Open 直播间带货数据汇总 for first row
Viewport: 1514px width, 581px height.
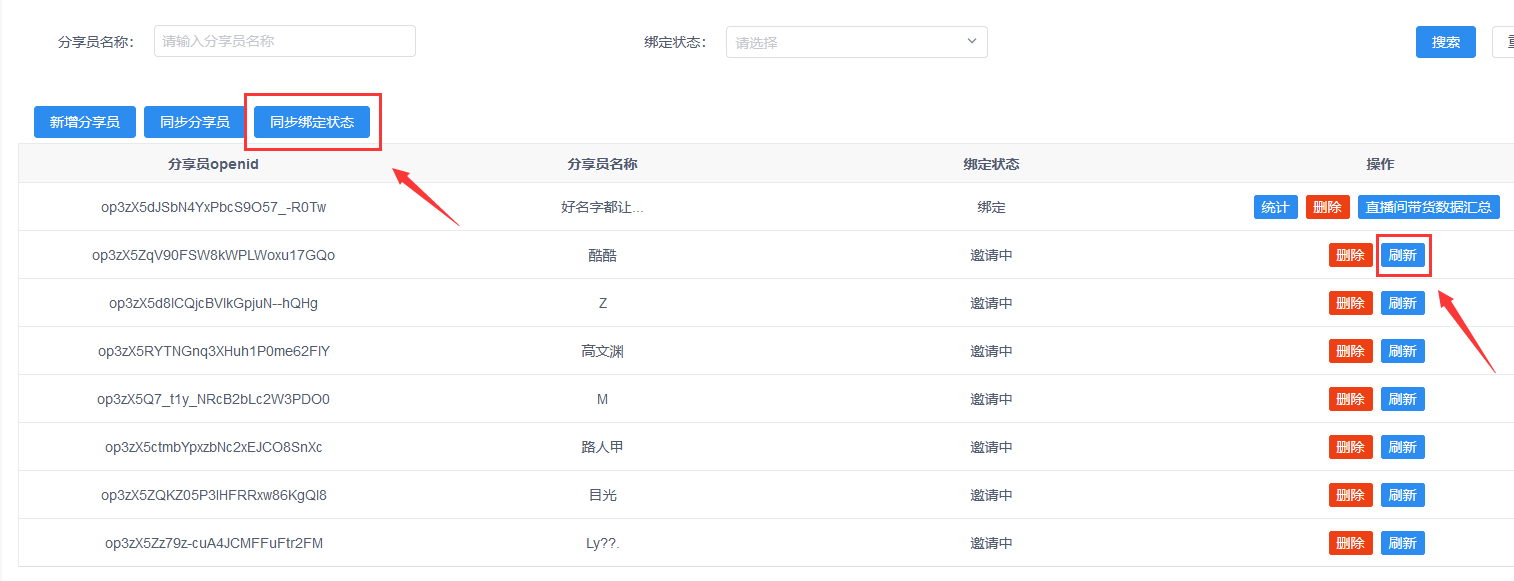pyautogui.click(x=1428, y=207)
